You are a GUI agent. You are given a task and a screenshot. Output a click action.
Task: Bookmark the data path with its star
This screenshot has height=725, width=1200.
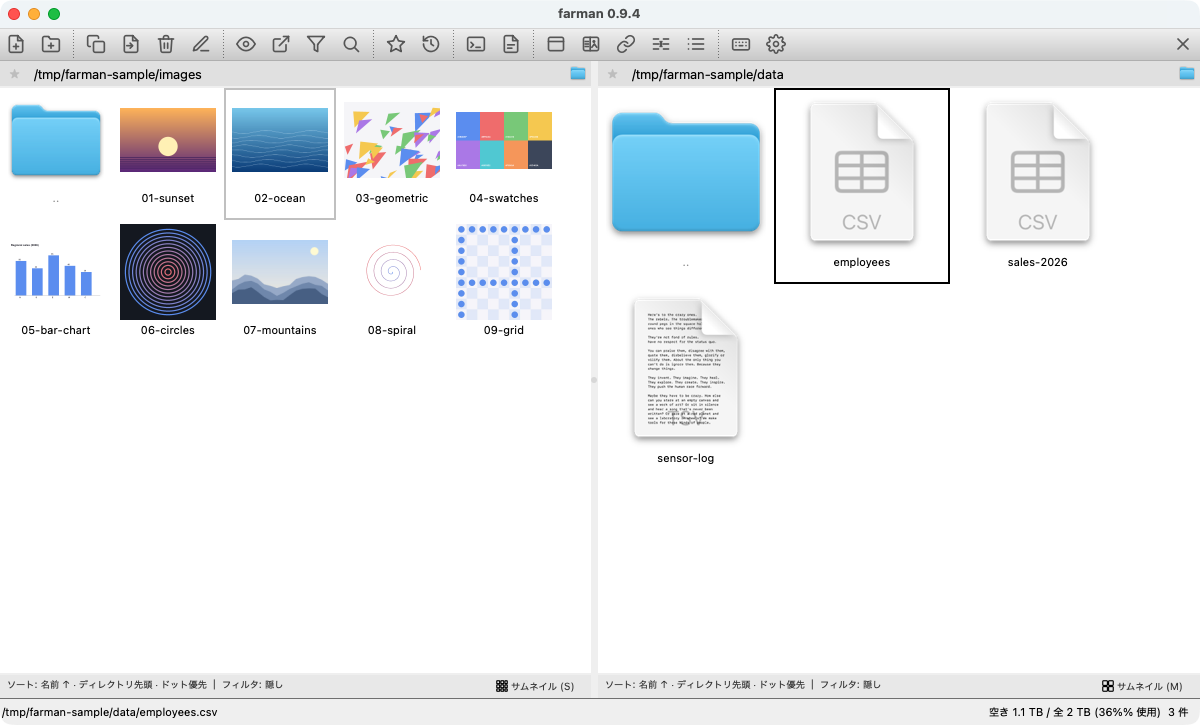coord(612,74)
